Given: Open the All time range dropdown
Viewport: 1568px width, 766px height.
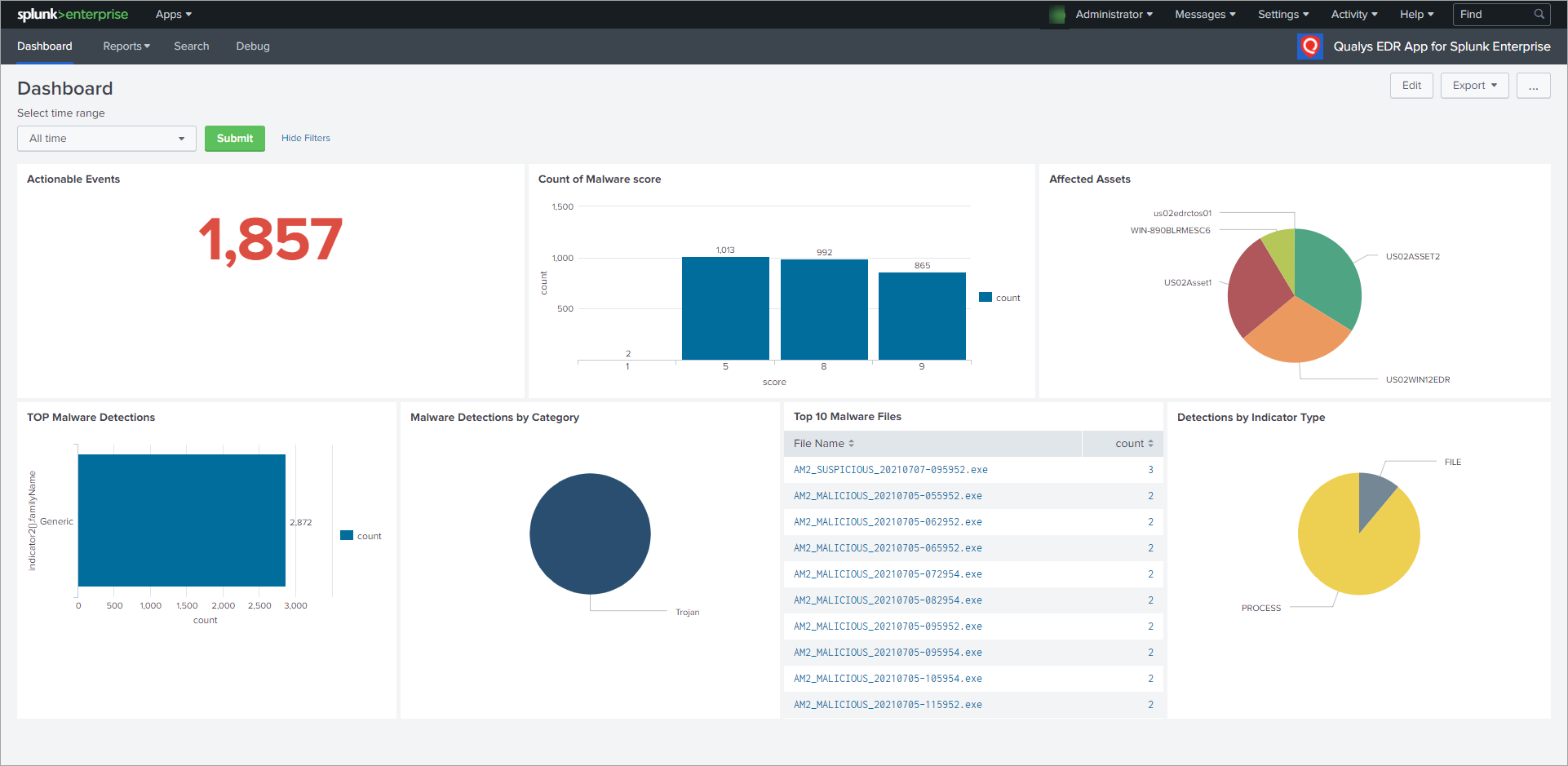Looking at the screenshot, I should [106, 138].
